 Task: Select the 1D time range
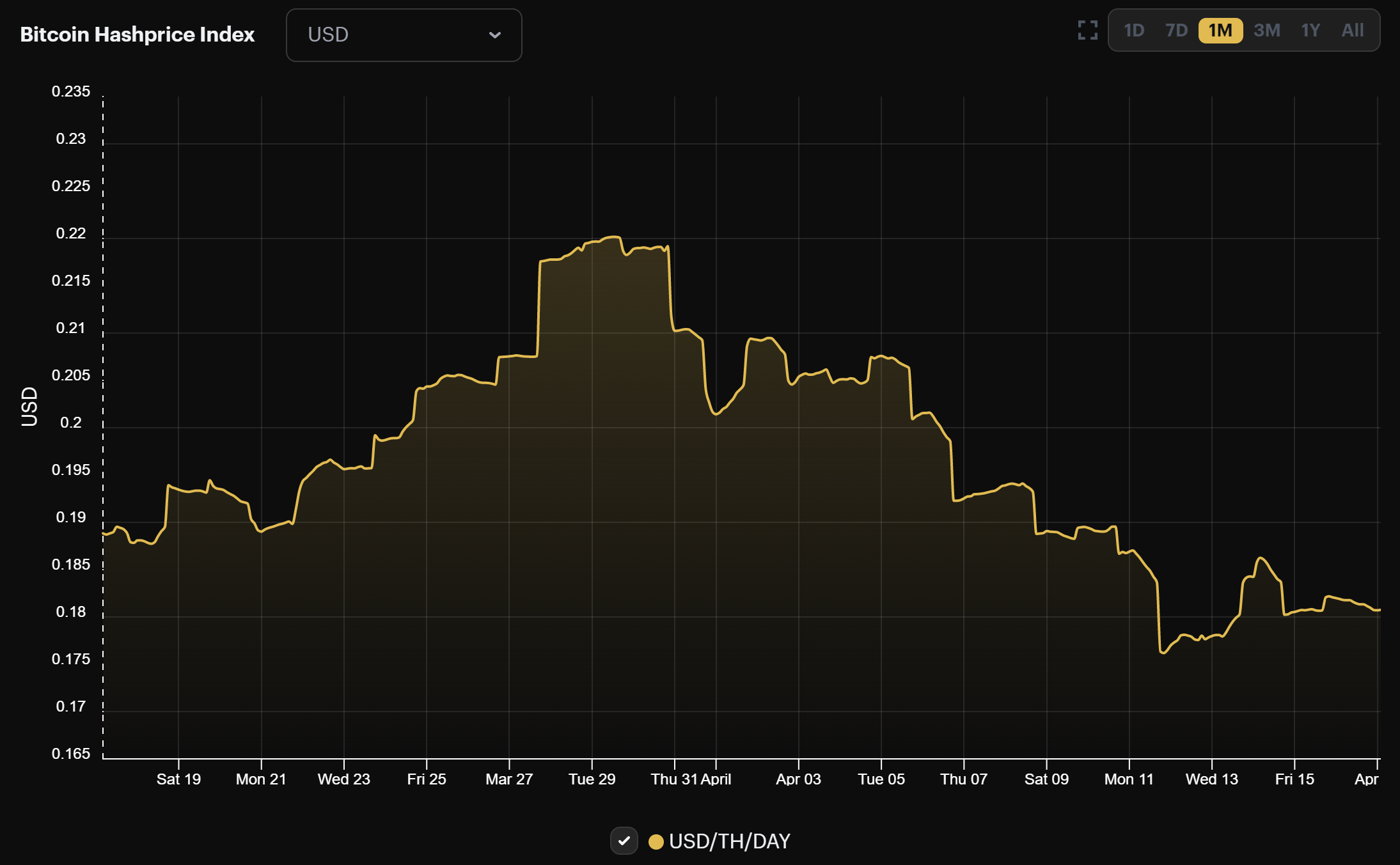coord(1136,29)
